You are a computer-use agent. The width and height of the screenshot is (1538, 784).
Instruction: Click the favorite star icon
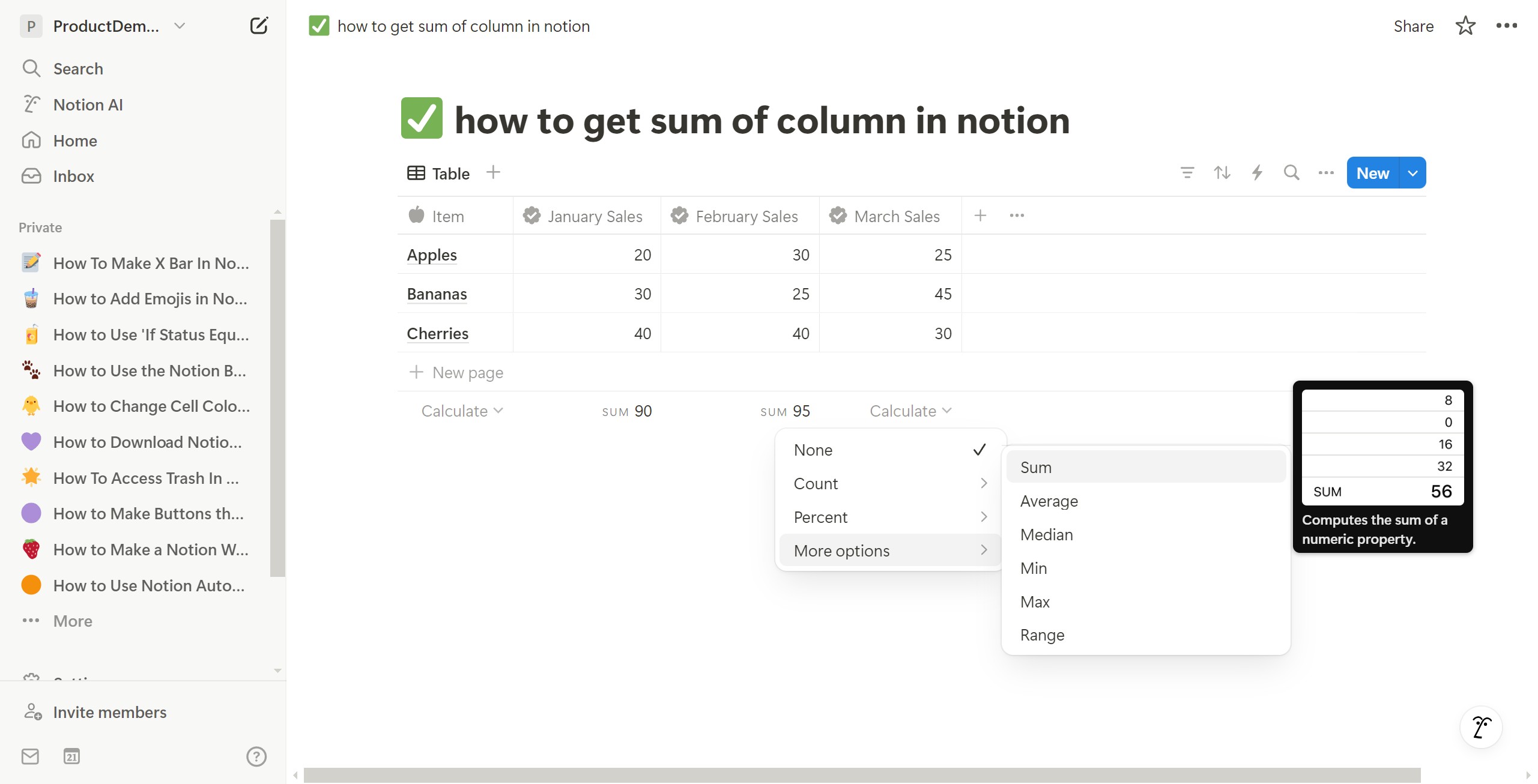point(1465,26)
